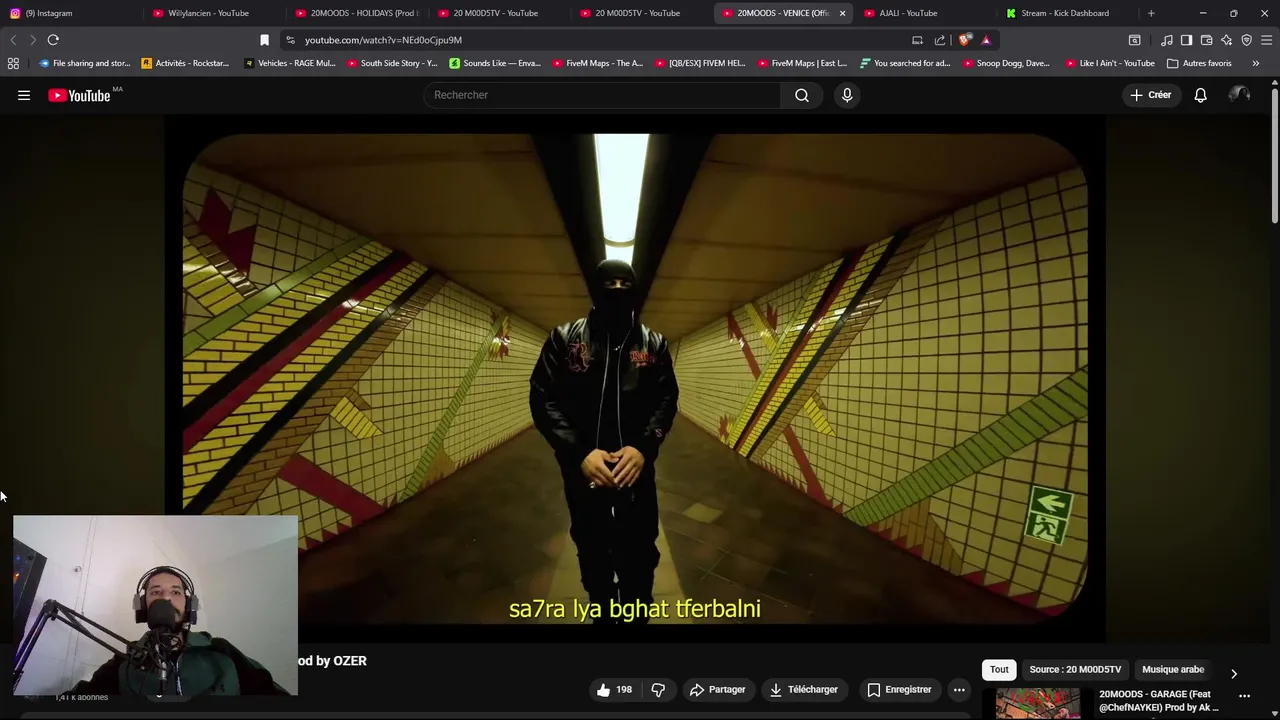Click the video player to pause
1280x720 pixels.
(635, 380)
